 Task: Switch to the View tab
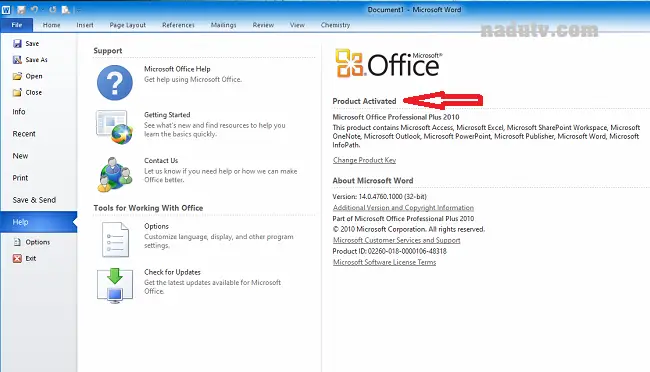(x=297, y=25)
